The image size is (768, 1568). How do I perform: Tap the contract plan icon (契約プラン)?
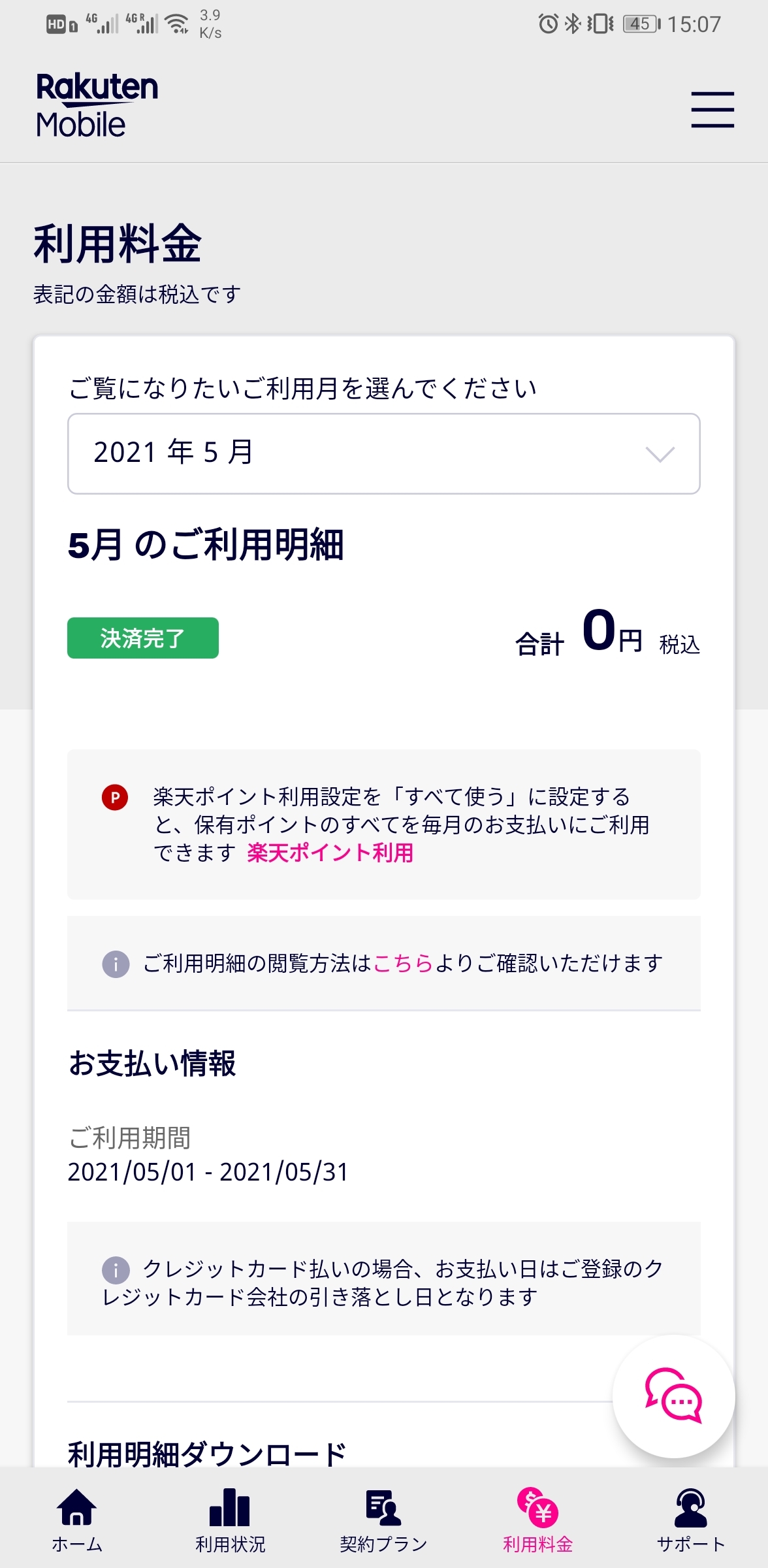click(383, 1509)
